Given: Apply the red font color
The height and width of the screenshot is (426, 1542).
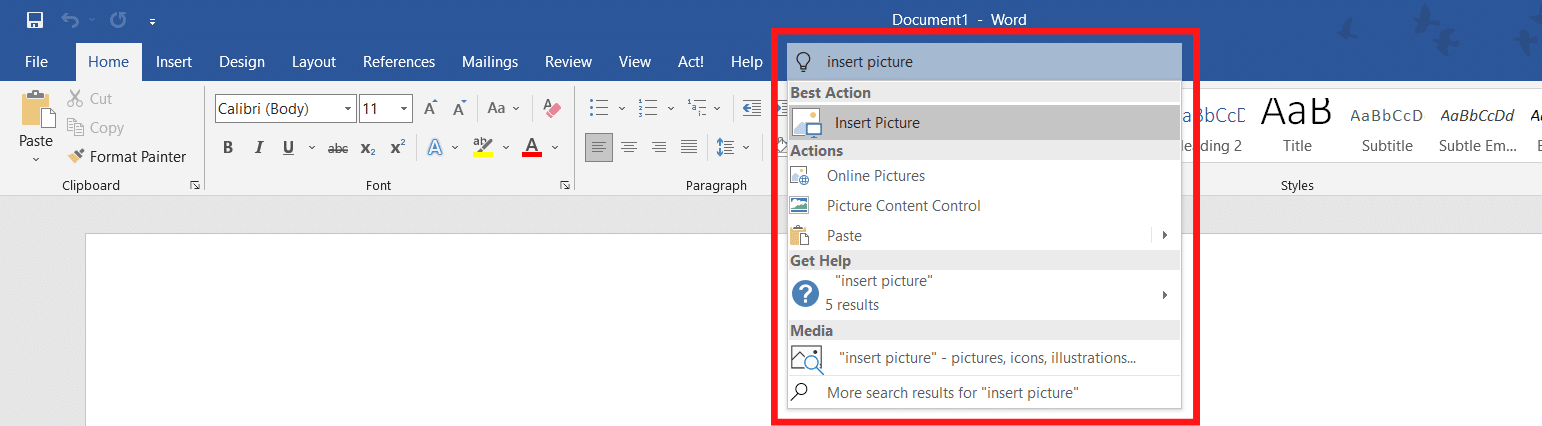Looking at the screenshot, I should pos(532,148).
